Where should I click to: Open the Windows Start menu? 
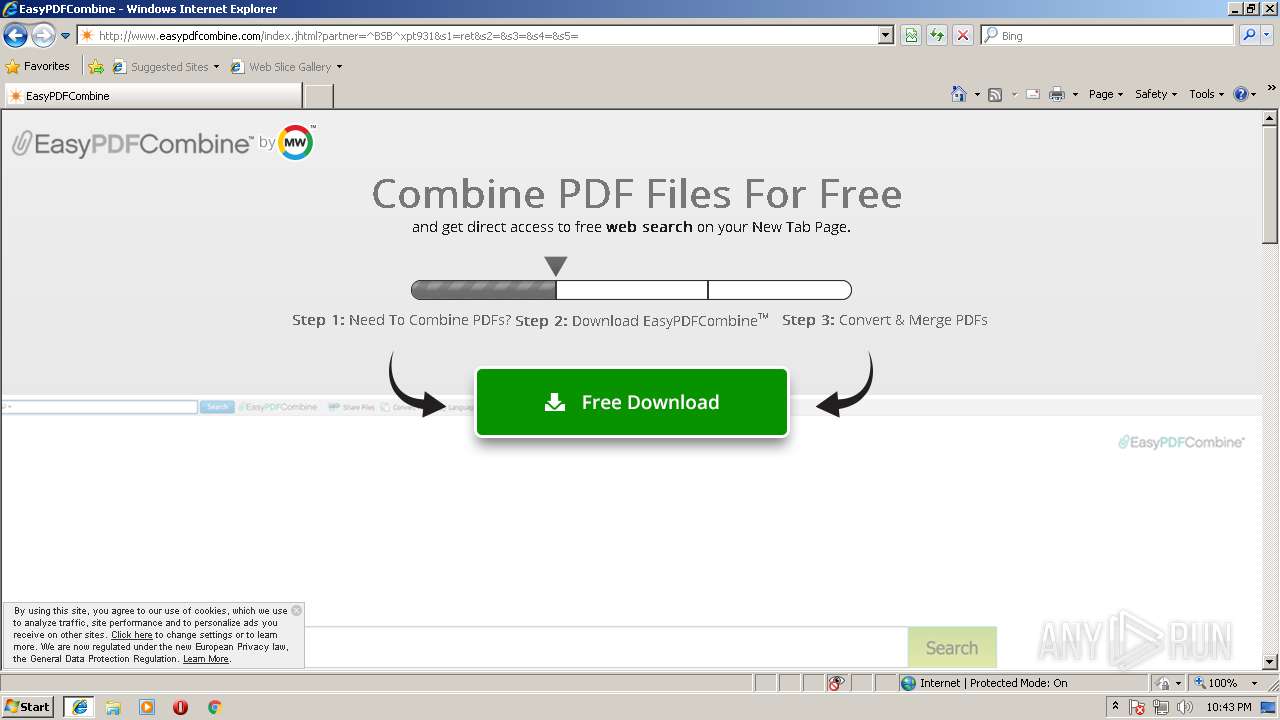pyautogui.click(x=28, y=707)
